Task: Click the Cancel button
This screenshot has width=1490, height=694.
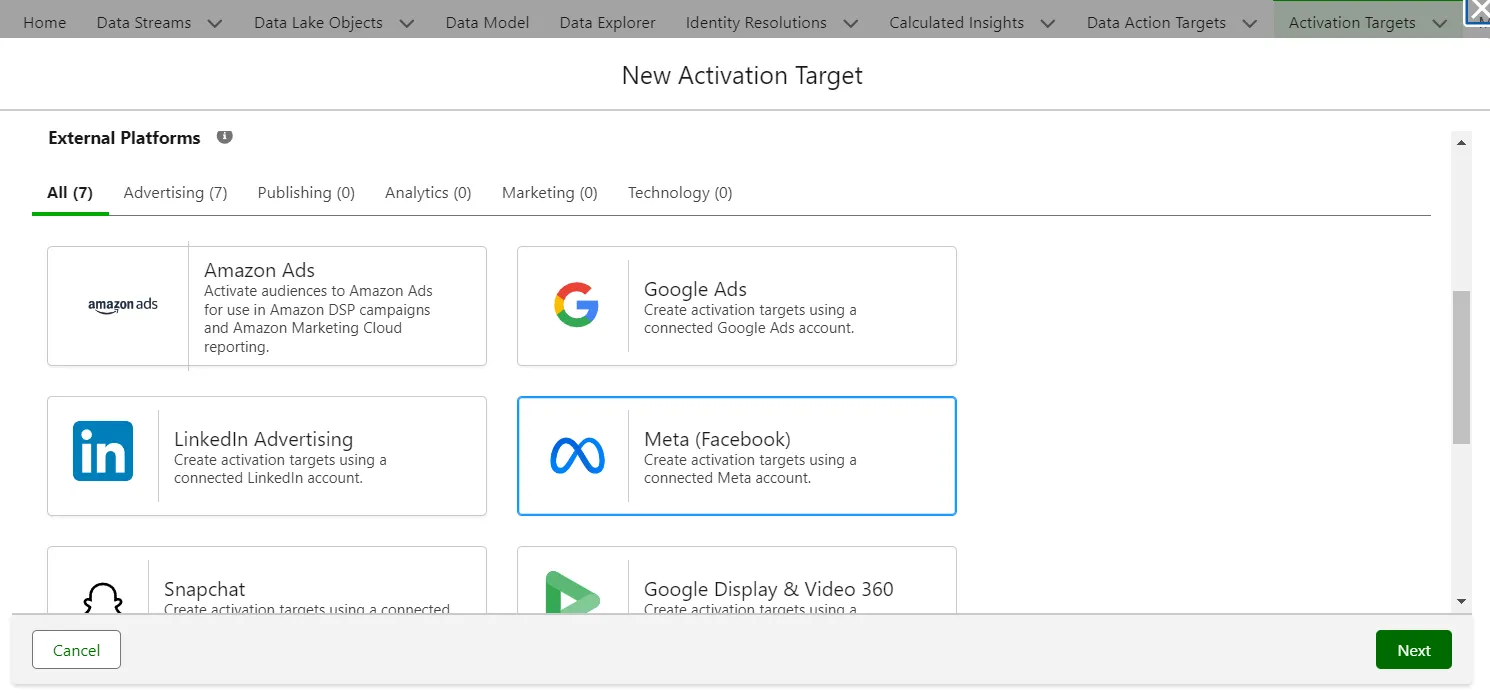Action: point(76,650)
